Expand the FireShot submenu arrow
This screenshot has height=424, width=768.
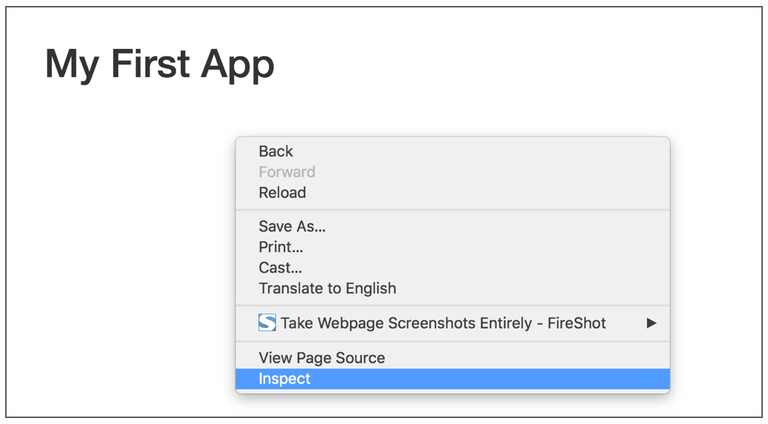click(x=652, y=323)
